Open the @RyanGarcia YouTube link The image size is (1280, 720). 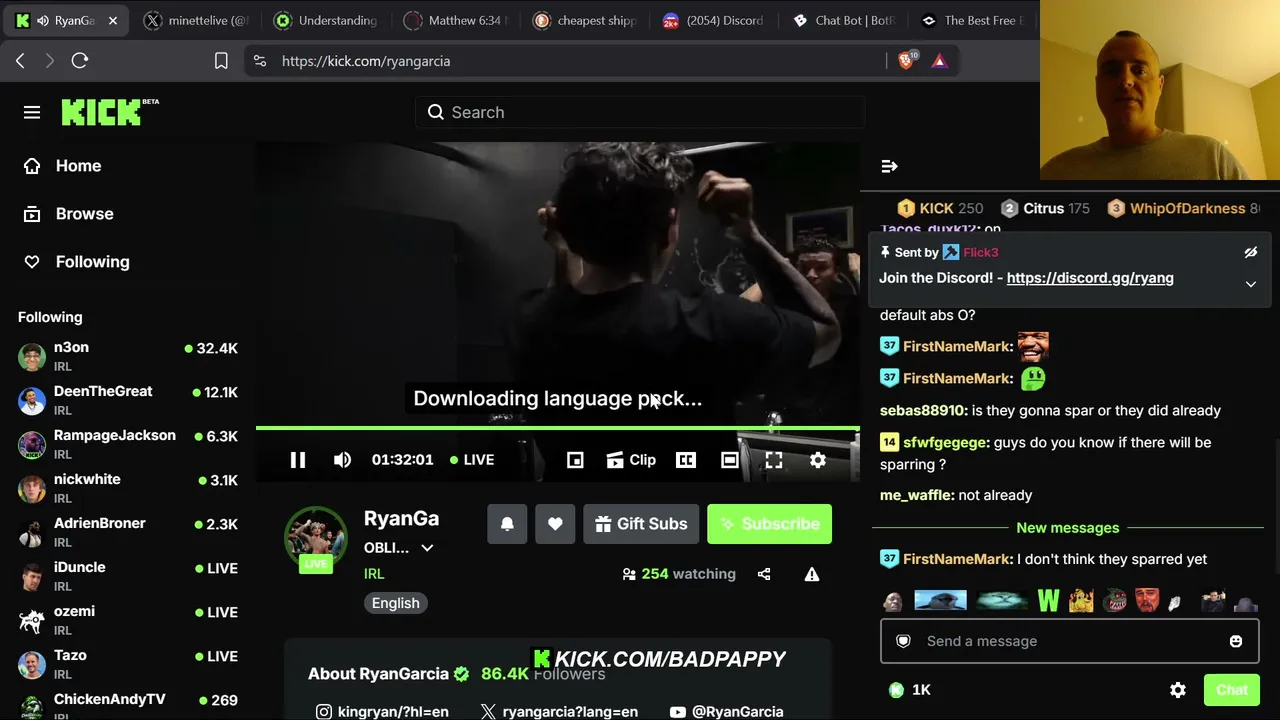(727, 712)
